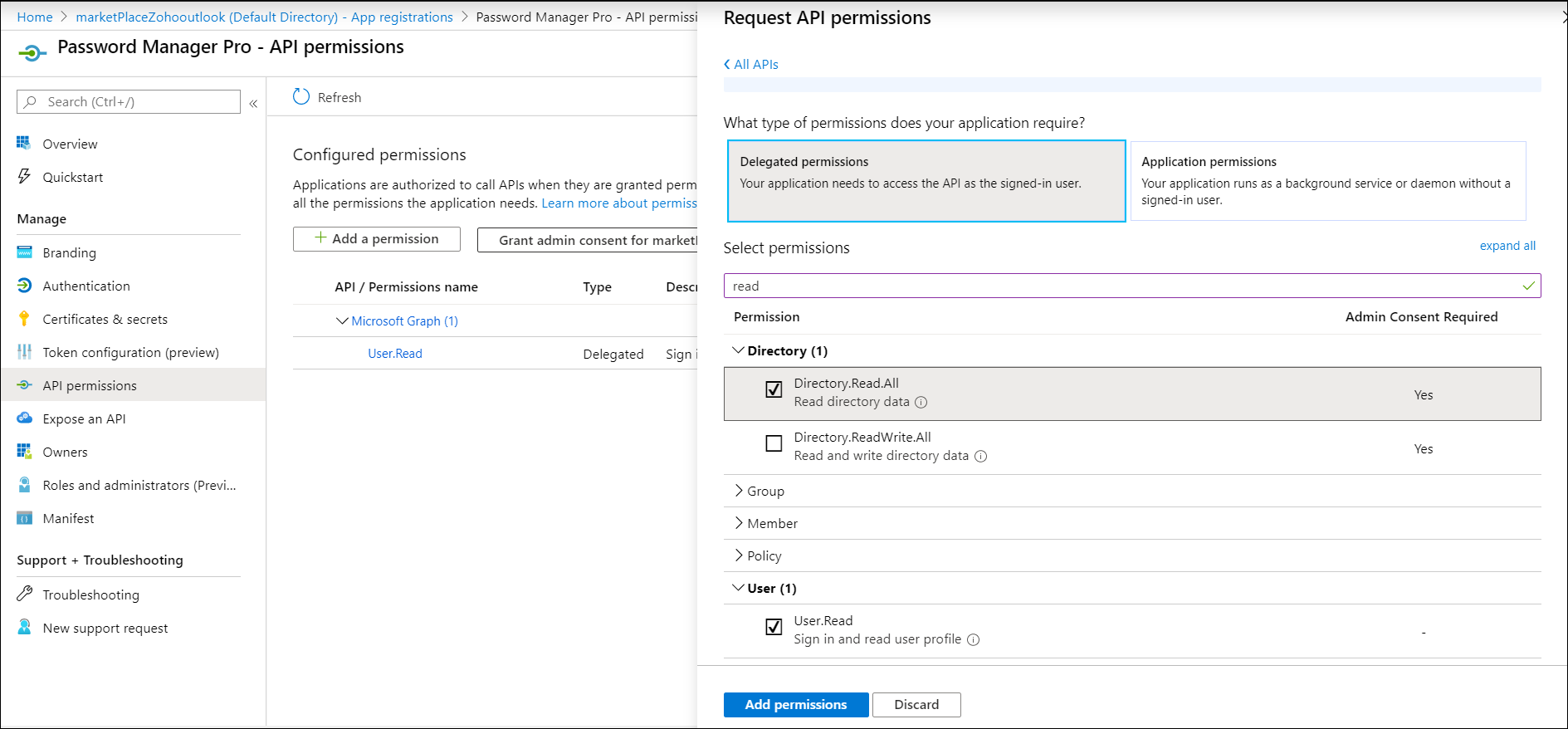Click the permissions search field containing 'read'
The image size is (1568, 729).
tap(1121, 286)
